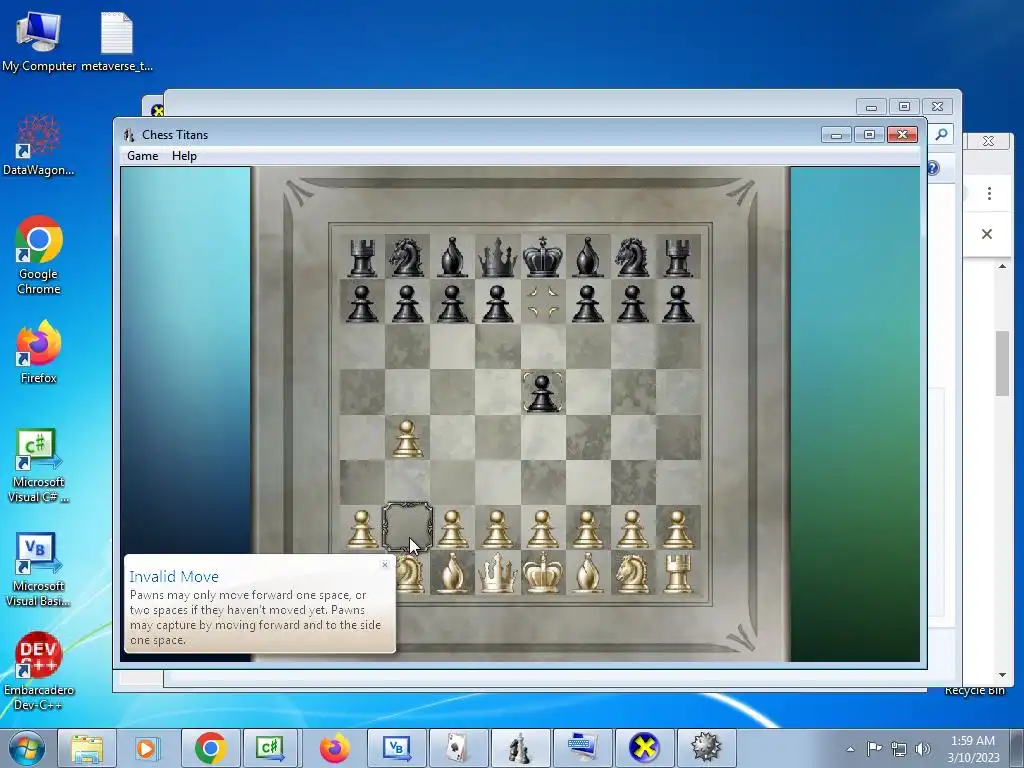Click the black bishop on f8

tap(587, 257)
